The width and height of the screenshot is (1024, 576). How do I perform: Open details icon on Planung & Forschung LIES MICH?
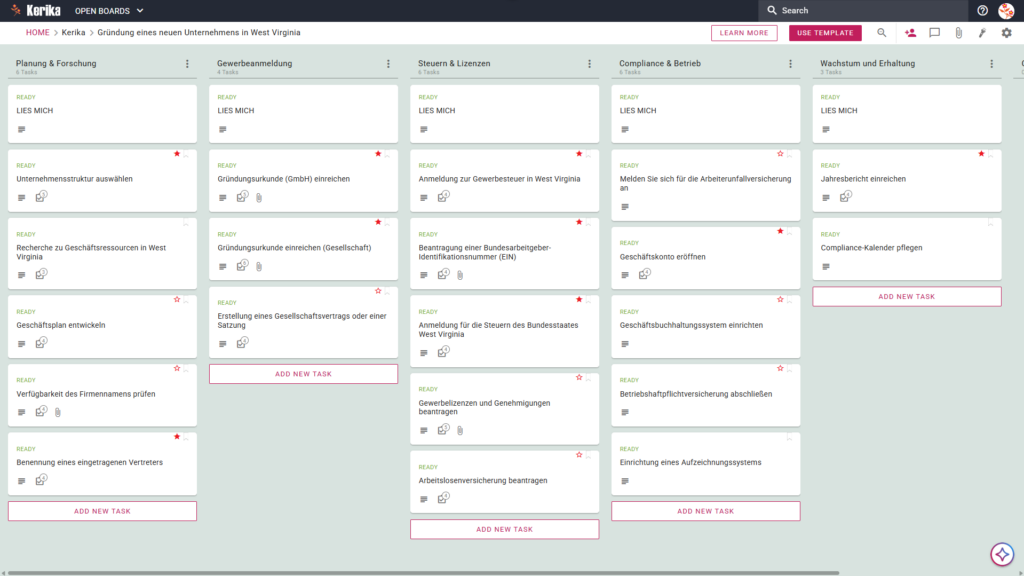click(22, 129)
